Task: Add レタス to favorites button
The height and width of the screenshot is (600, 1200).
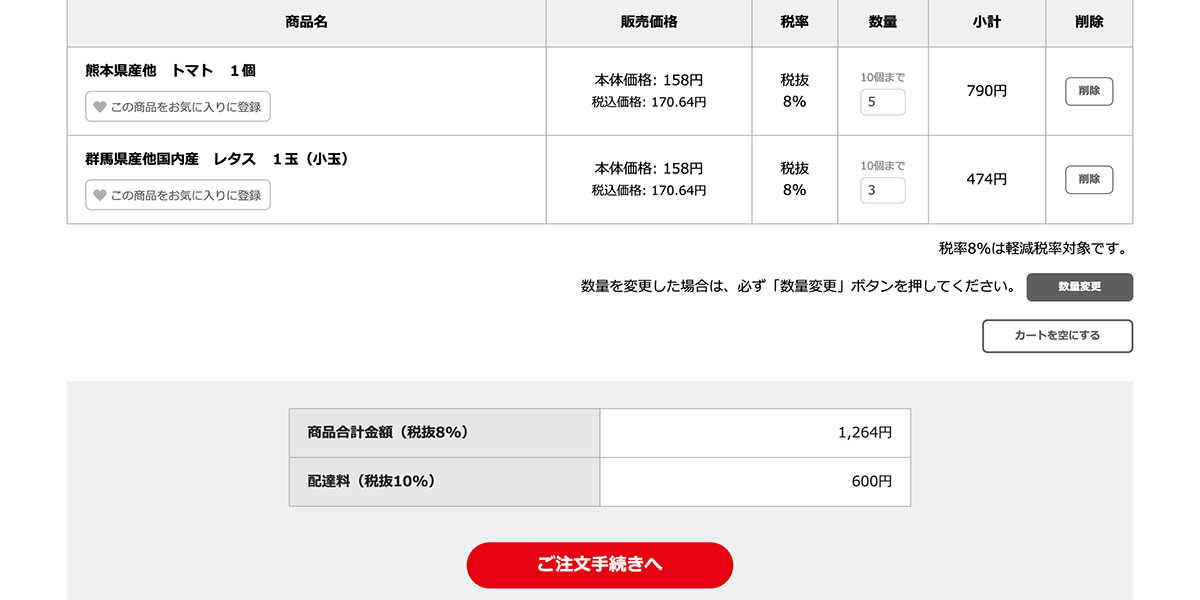Action: 178,195
